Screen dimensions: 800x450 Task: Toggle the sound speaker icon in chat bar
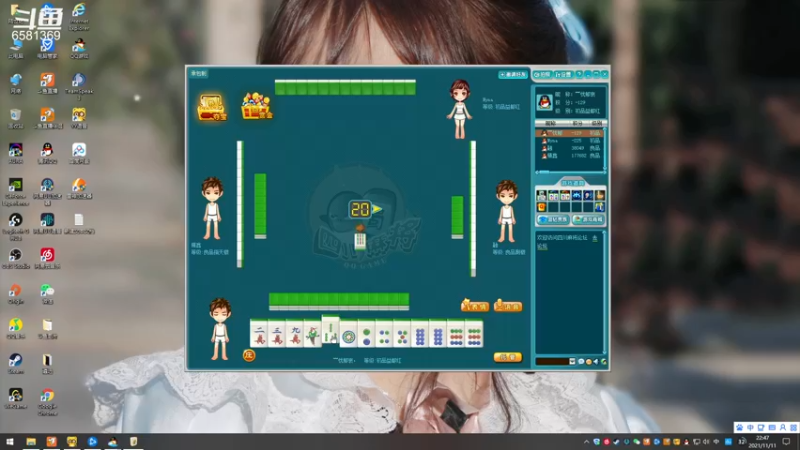(596, 361)
